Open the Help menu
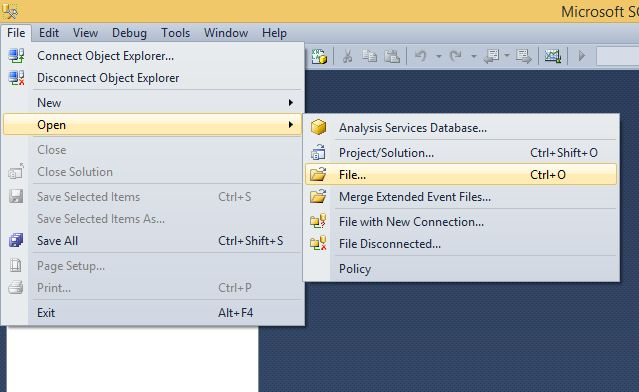 [274, 33]
